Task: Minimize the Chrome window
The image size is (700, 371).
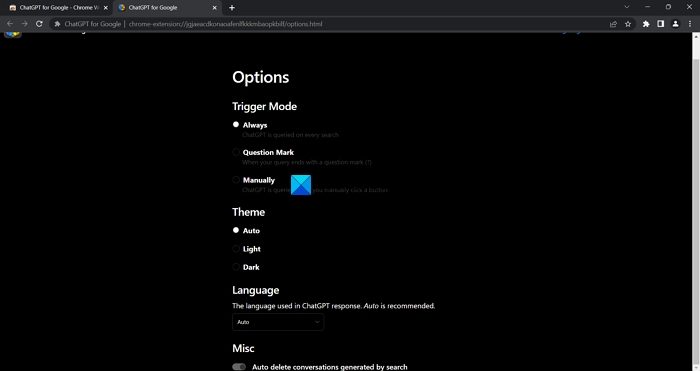Action: tap(647, 7)
